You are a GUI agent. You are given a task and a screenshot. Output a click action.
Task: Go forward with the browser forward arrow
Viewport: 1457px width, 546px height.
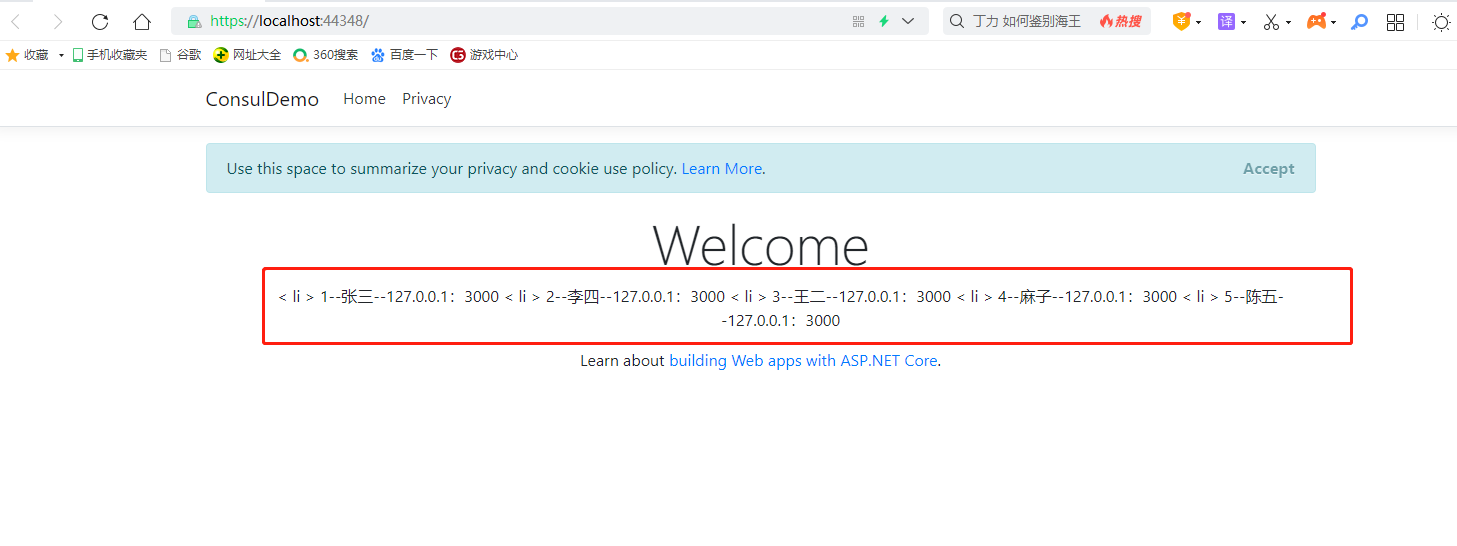tap(57, 21)
